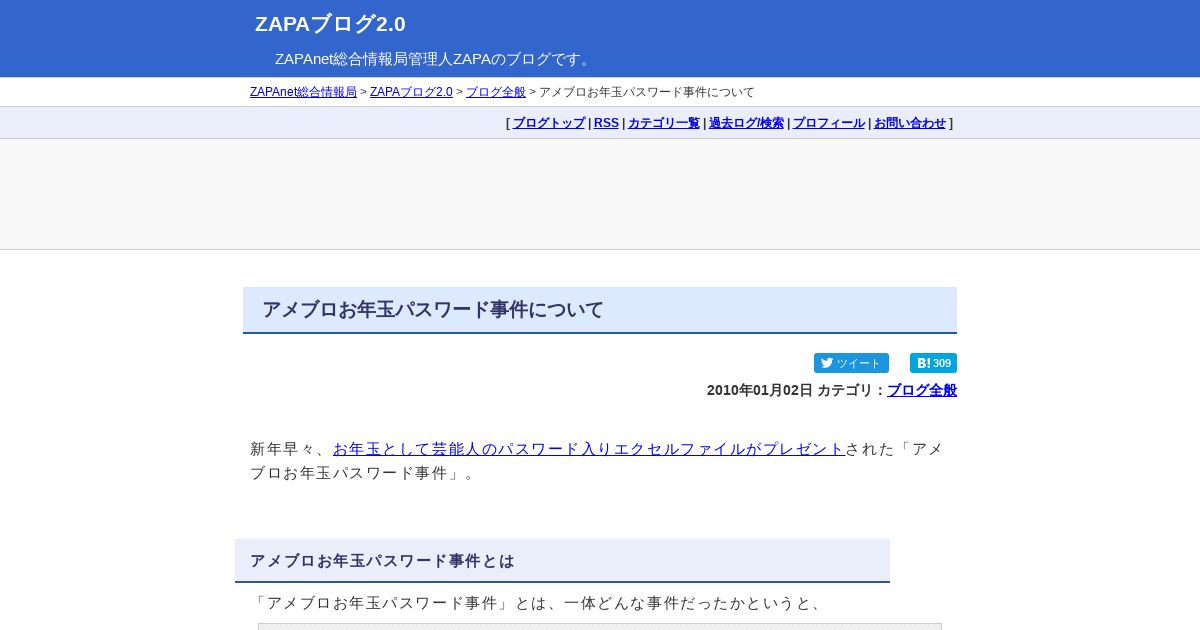The image size is (1200, 630).
Task: Open ZAPAnet総合情報局 breadcrumb link
Action: [x=303, y=92]
